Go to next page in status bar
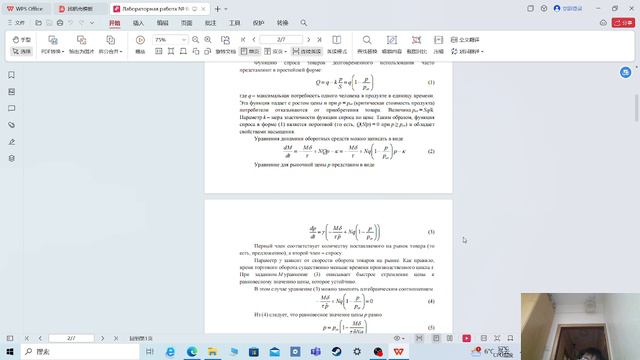This screenshot has height=360, width=640. click(x=102, y=338)
